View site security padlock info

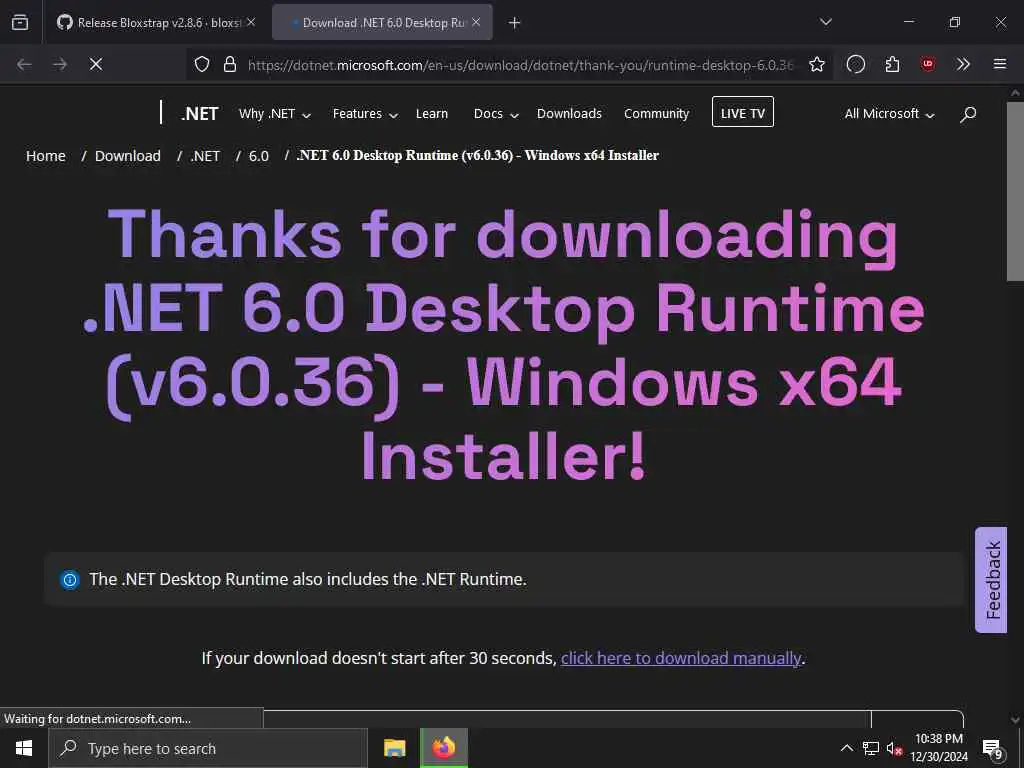[229, 64]
